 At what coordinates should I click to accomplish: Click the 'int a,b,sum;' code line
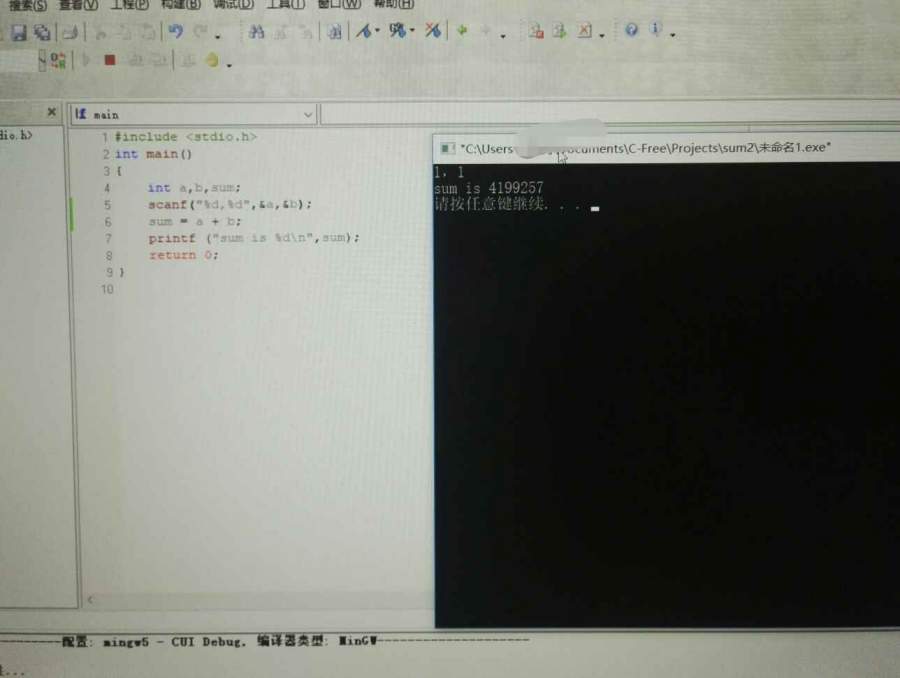(194, 188)
